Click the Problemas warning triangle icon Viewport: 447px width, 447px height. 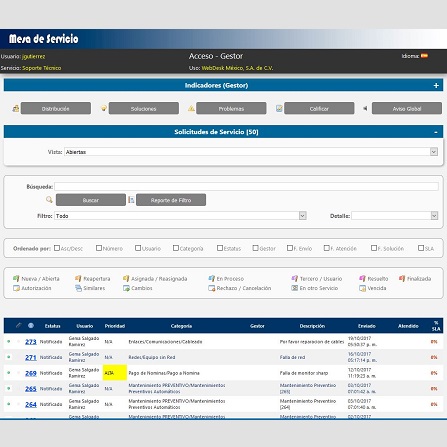tap(191, 108)
